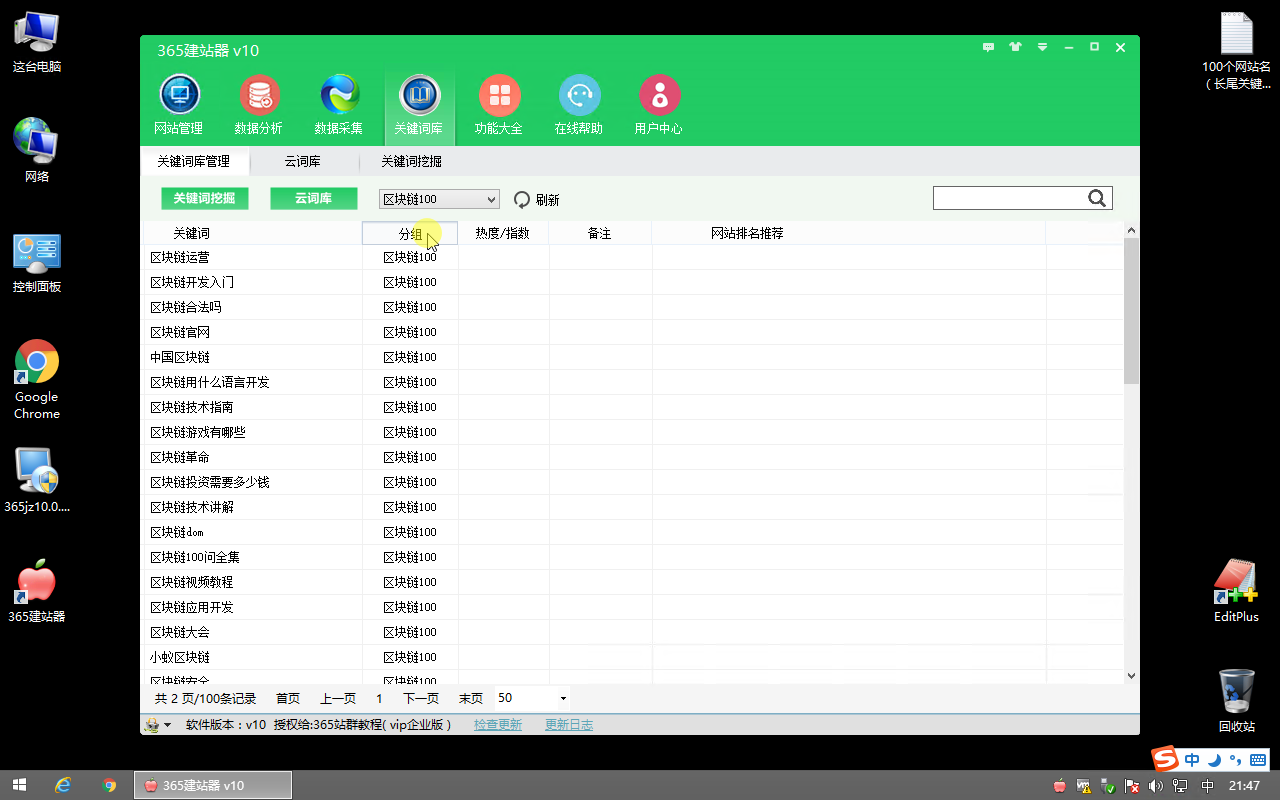Open 数据采集 module
The width and height of the screenshot is (1280, 800).
[339, 104]
